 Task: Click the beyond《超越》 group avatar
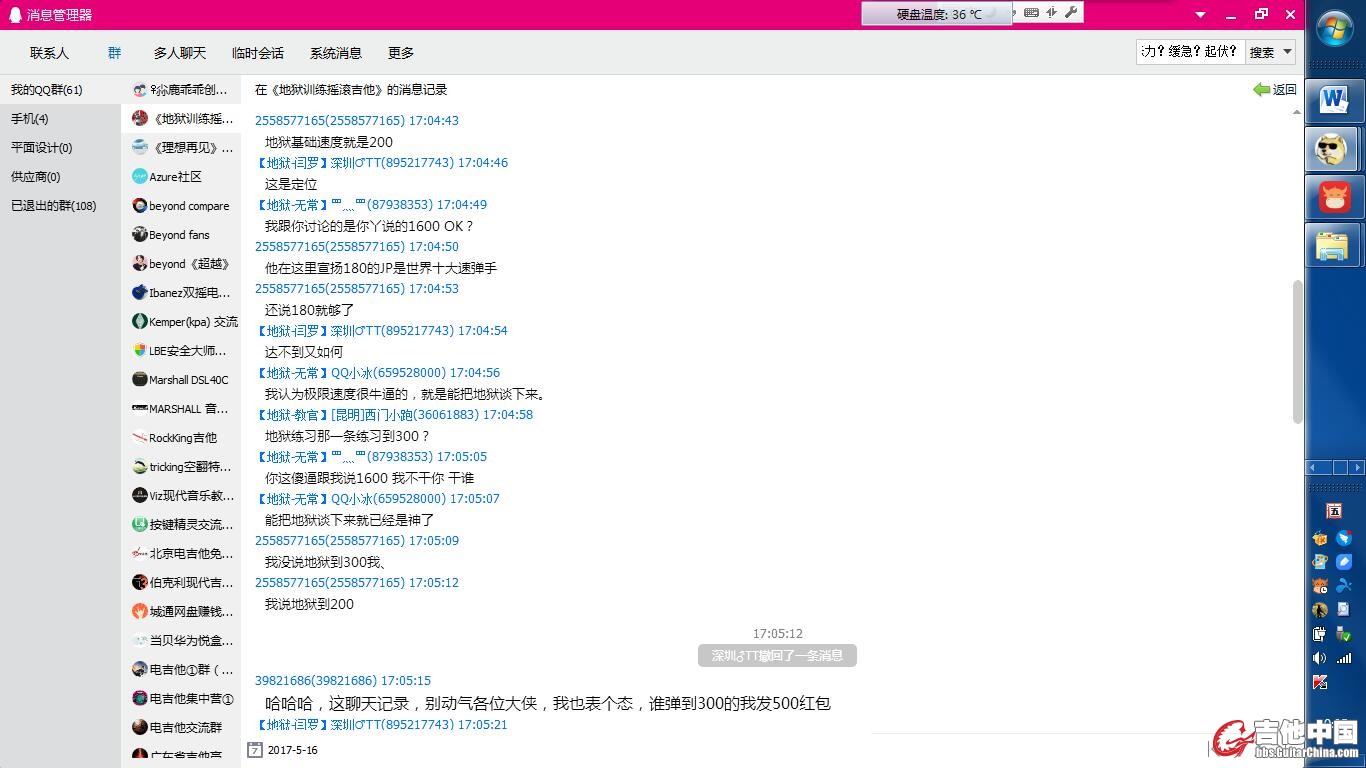(140, 263)
